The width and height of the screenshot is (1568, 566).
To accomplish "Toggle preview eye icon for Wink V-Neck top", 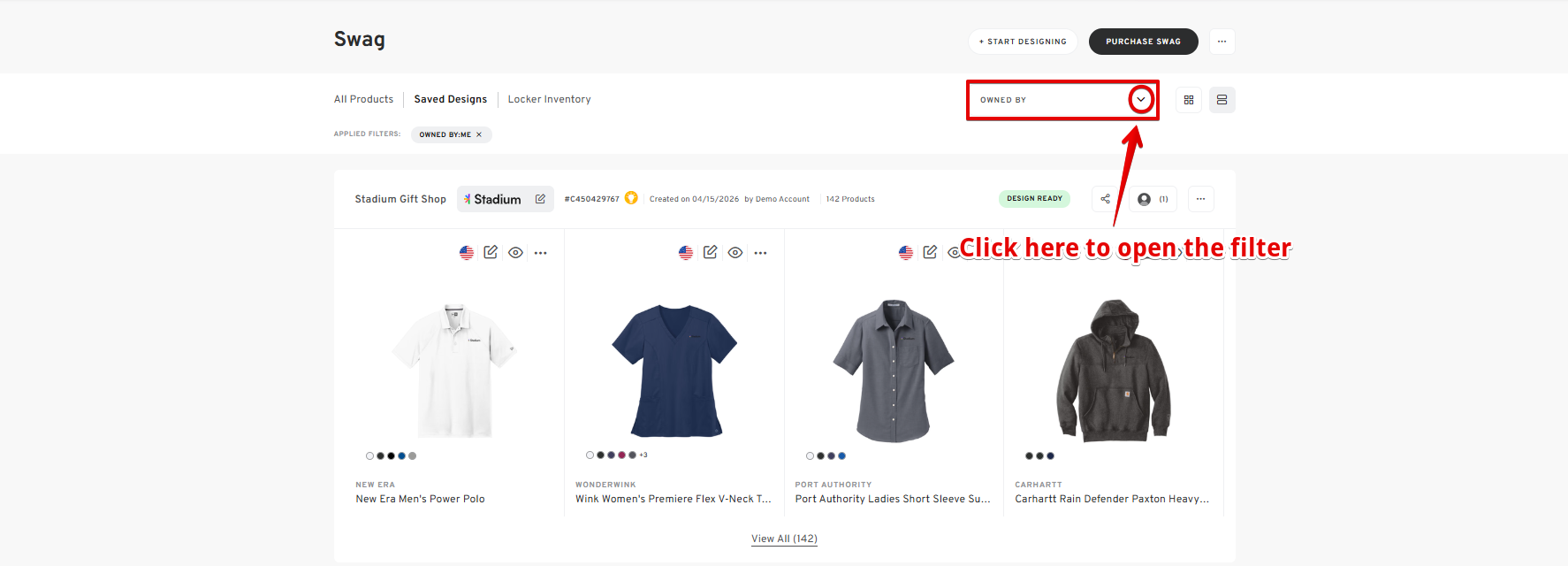I will point(735,253).
